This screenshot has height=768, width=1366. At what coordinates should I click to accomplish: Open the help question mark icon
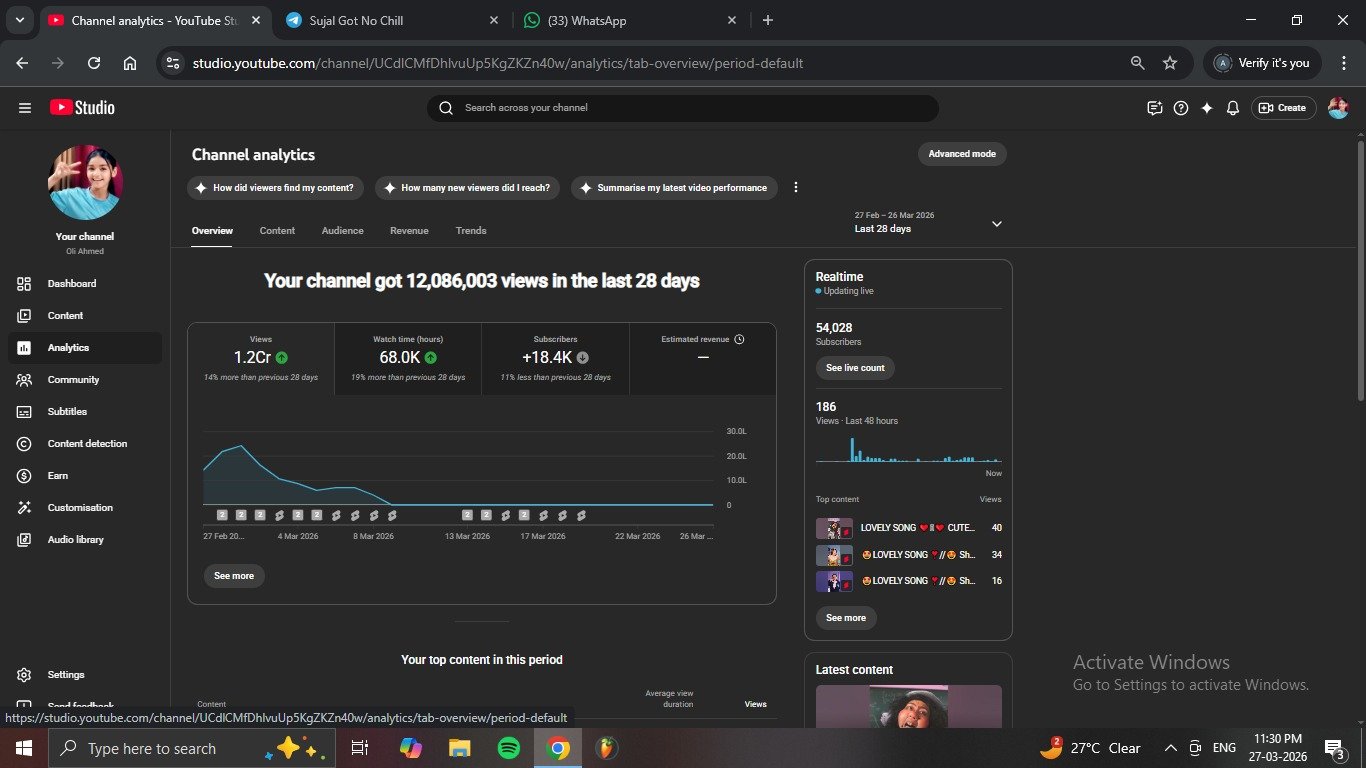(1181, 108)
